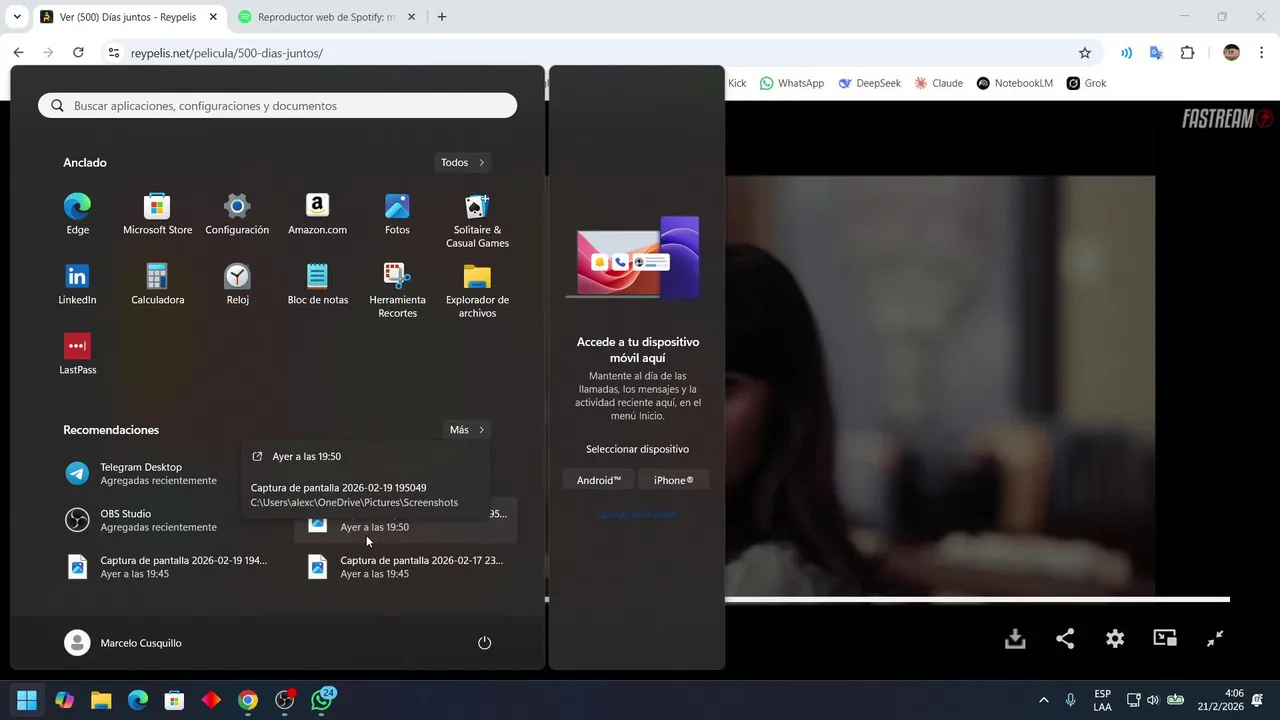This screenshot has width=1280, height=720.
Task: Toggle fullscreen in video player
Action: point(1215,638)
